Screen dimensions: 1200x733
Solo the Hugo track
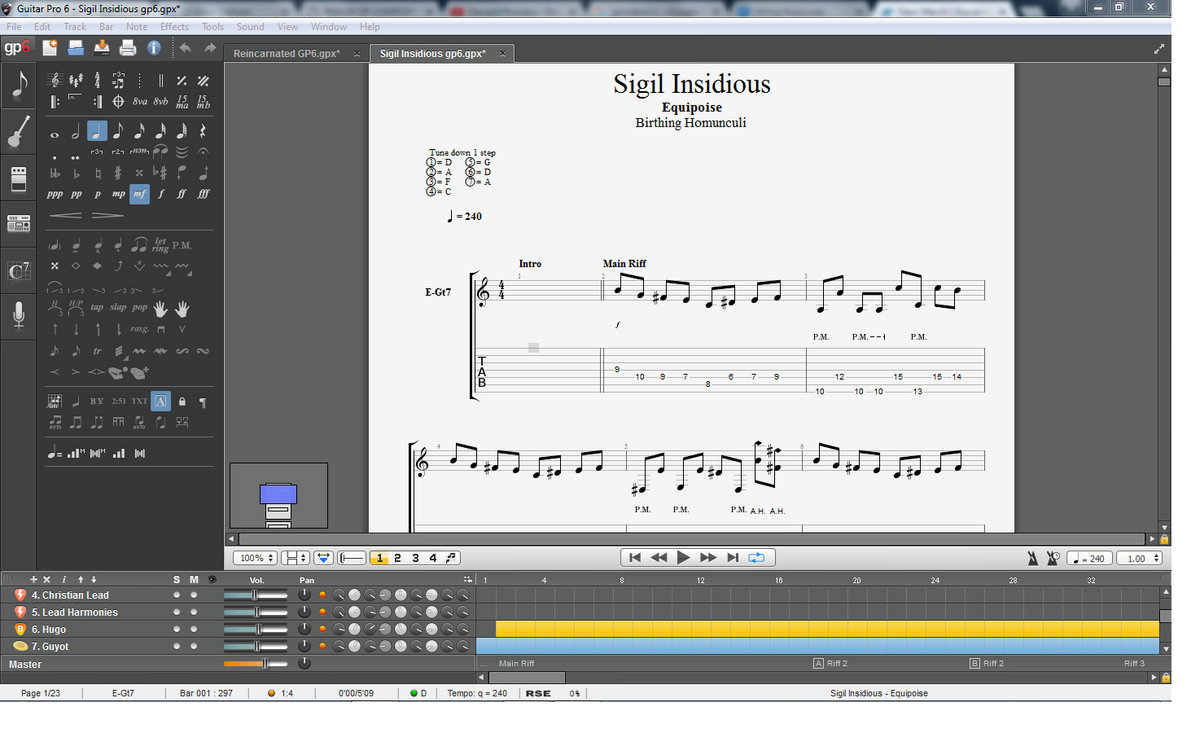(176, 629)
